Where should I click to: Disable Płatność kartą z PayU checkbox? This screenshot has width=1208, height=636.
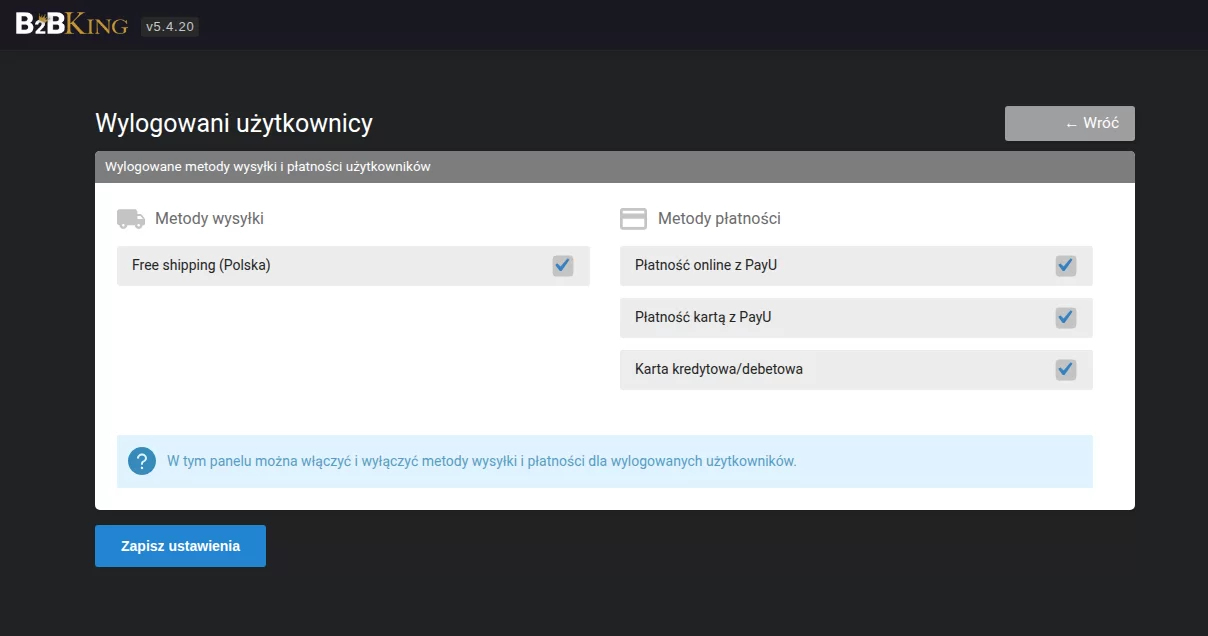(x=1066, y=318)
